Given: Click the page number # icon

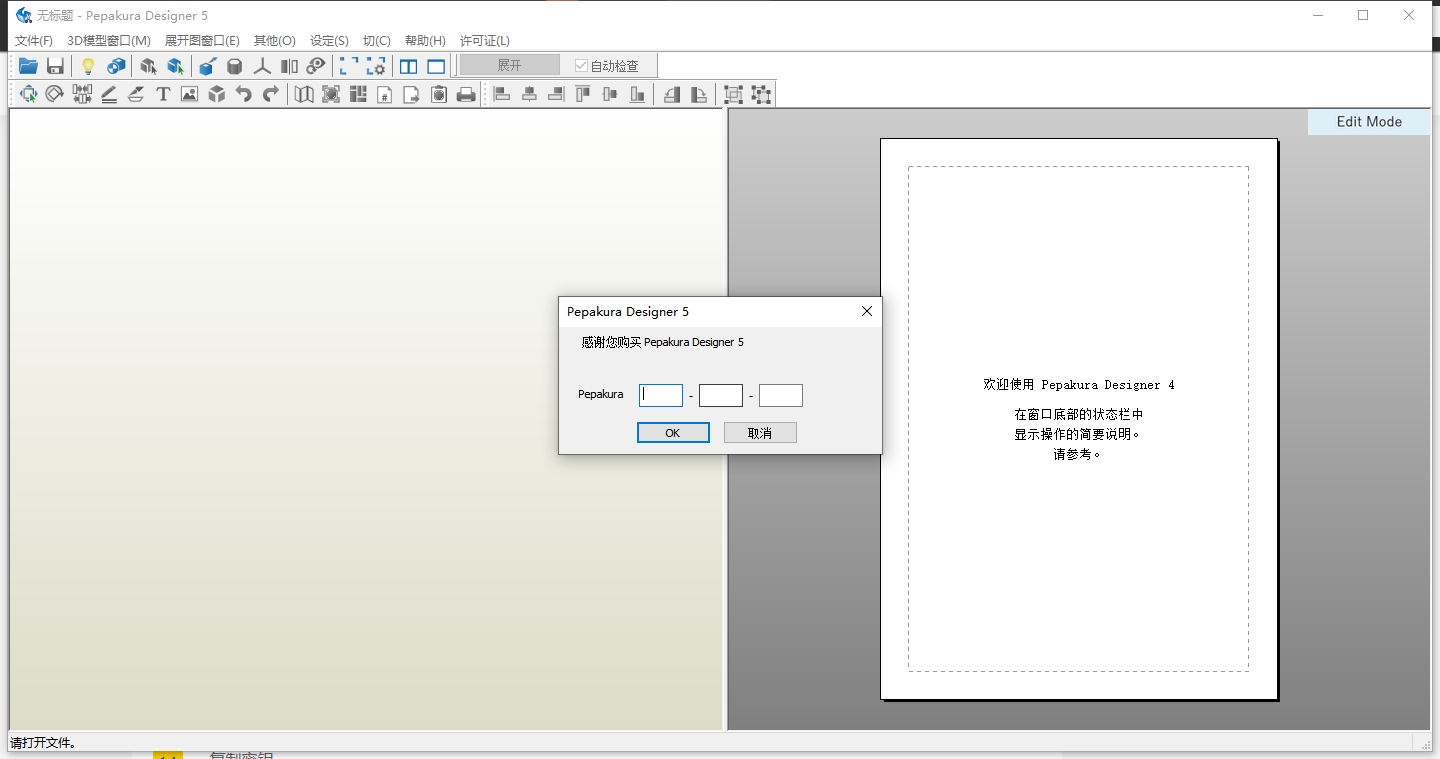Looking at the screenshot, I should 385,94.
